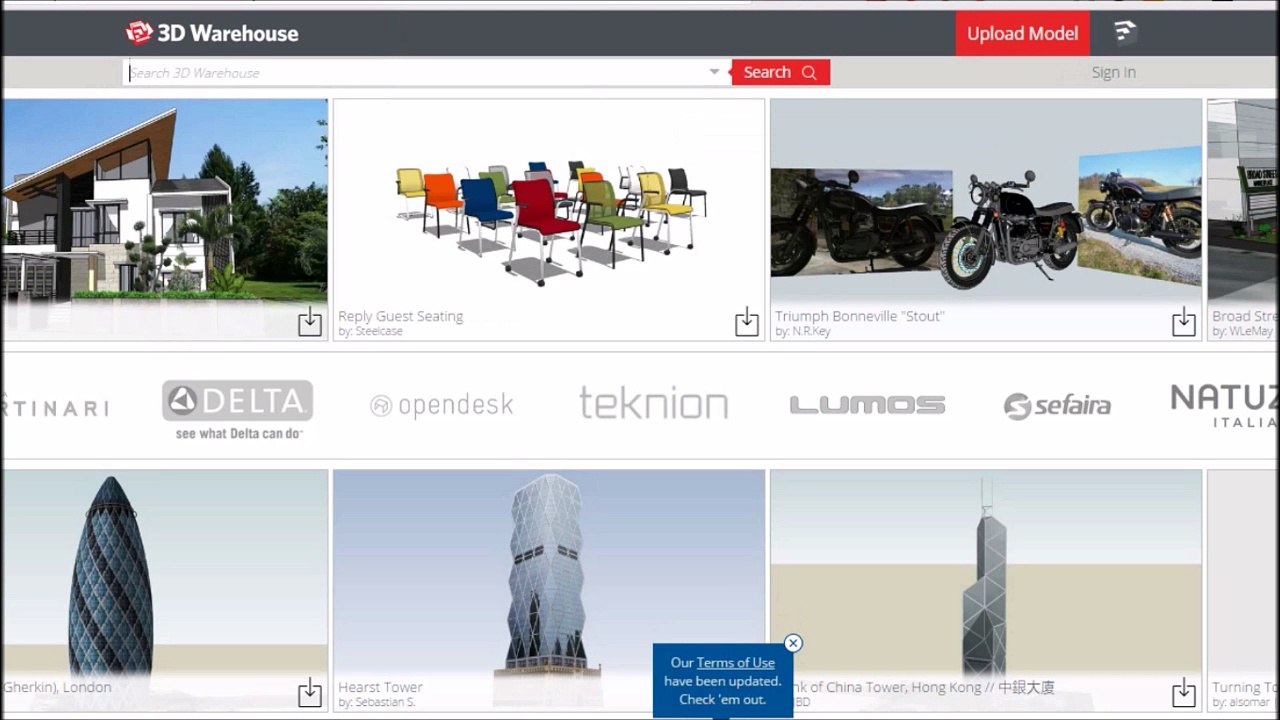Close the Terms of Use notification
1280x720 pixels.
point(793,643)
